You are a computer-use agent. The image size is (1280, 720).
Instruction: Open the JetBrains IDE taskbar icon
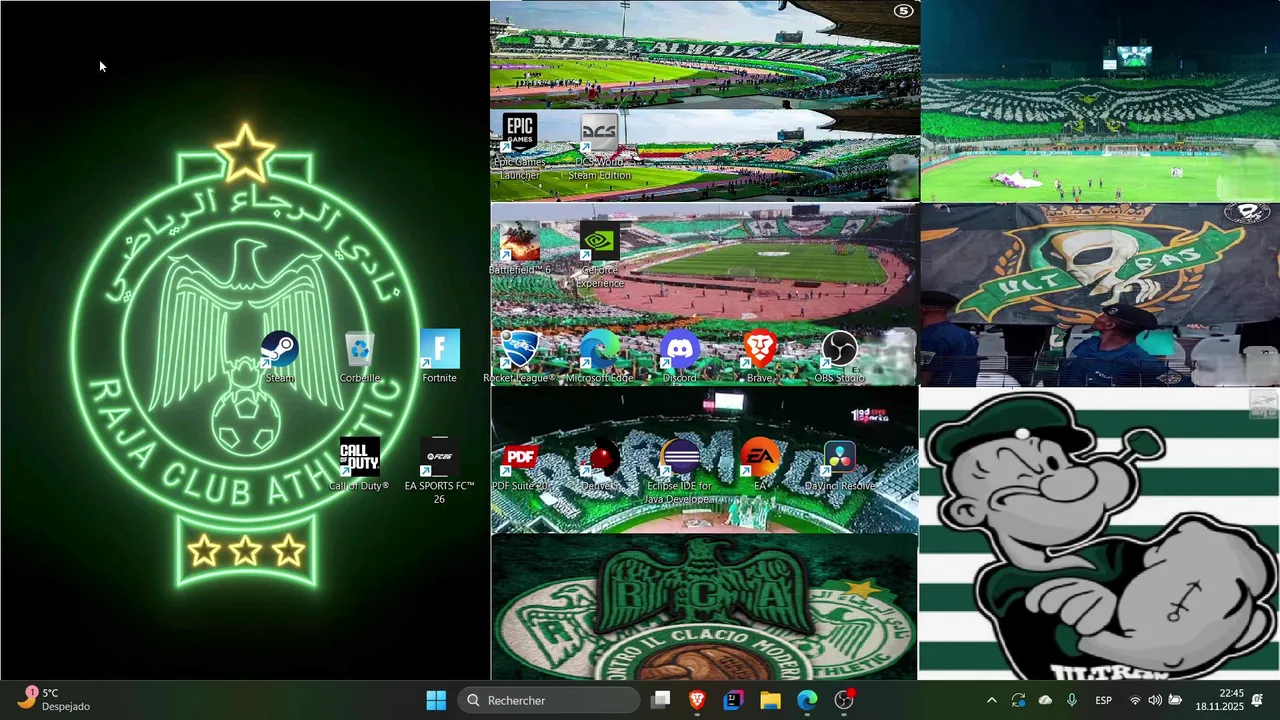click(x=733, y=700)
